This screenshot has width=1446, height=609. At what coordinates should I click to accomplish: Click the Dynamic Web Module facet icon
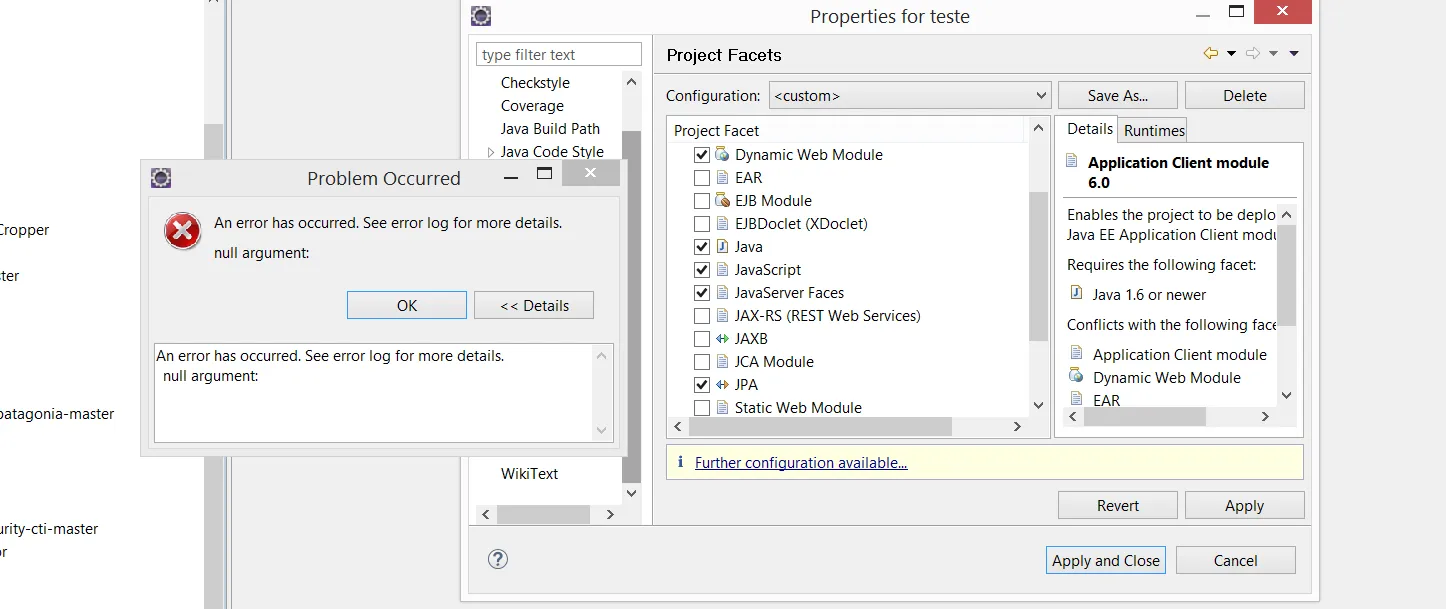[723, 155]
